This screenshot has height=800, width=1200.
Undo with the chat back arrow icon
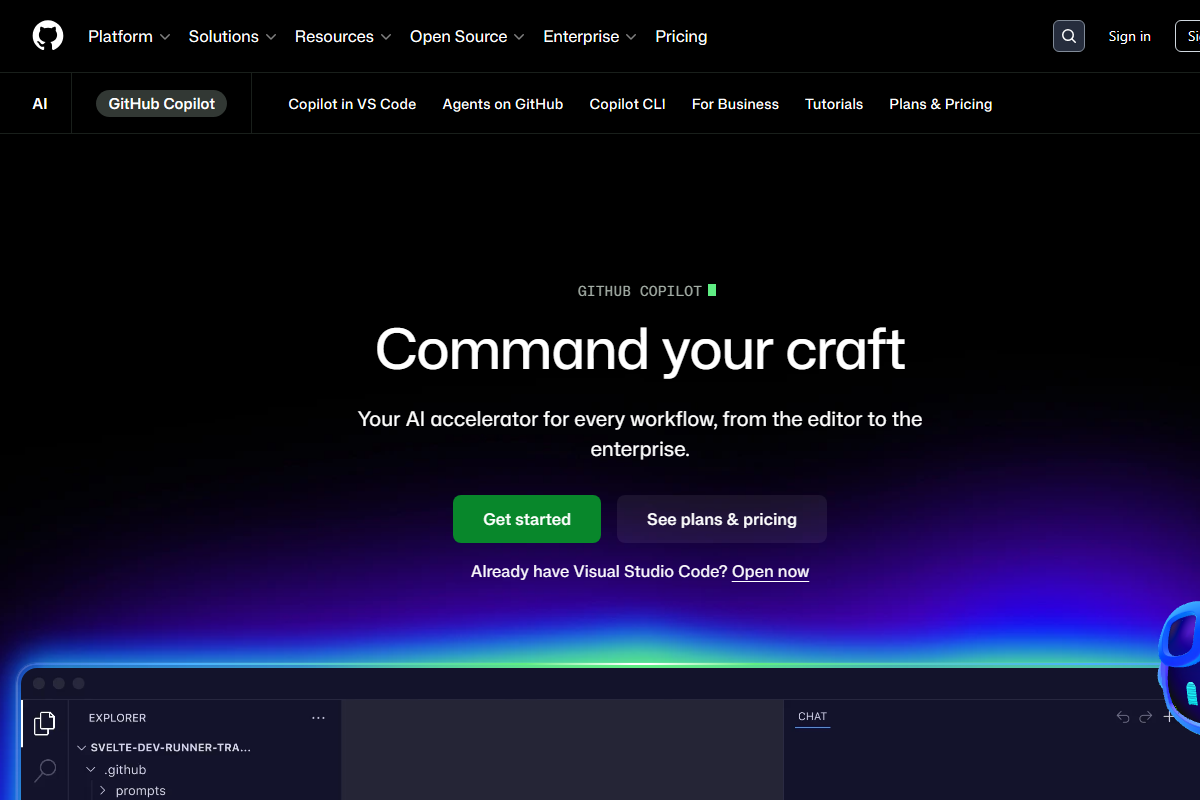coord(1123,717)
